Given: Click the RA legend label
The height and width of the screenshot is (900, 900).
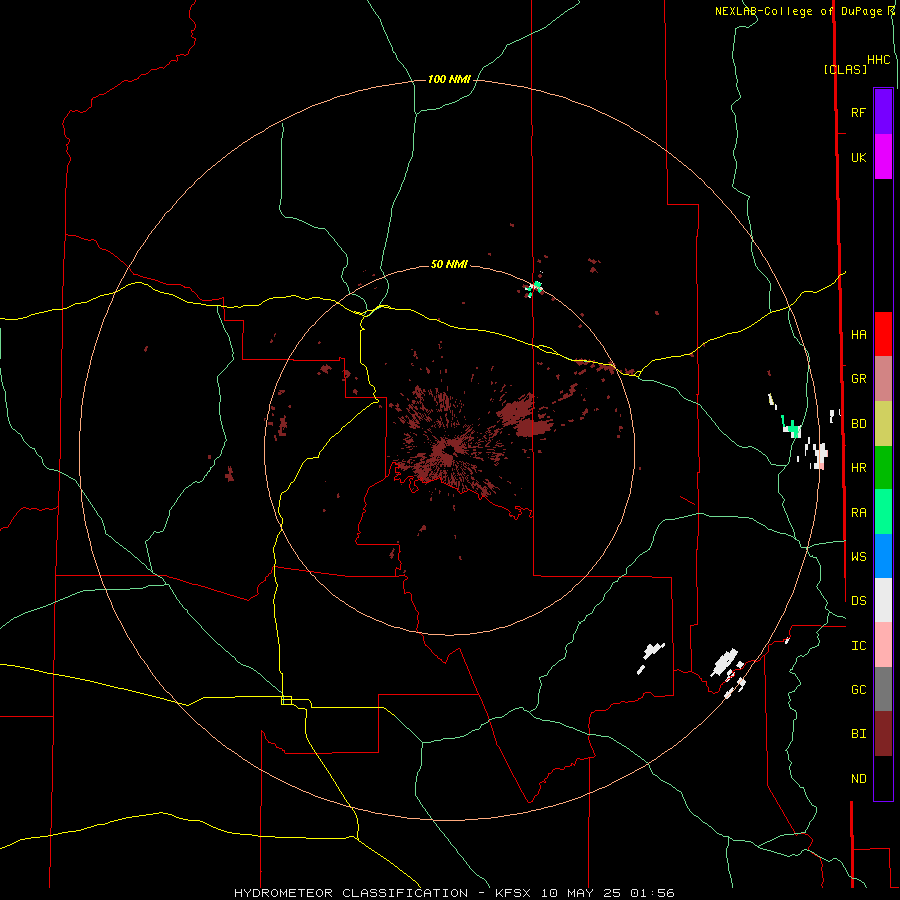Looking at the screenshot, I should [858, 513].
